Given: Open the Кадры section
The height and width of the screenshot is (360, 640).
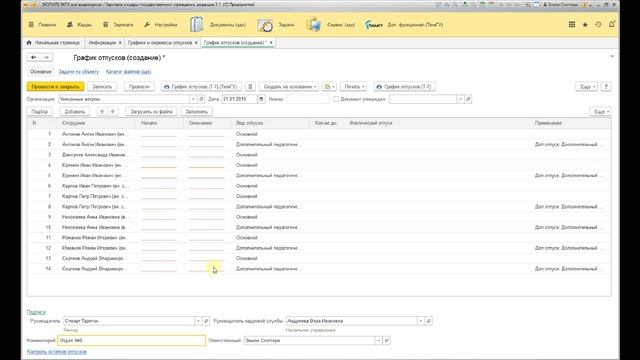Looking at the screenshot, I should [x=80, y=25].
